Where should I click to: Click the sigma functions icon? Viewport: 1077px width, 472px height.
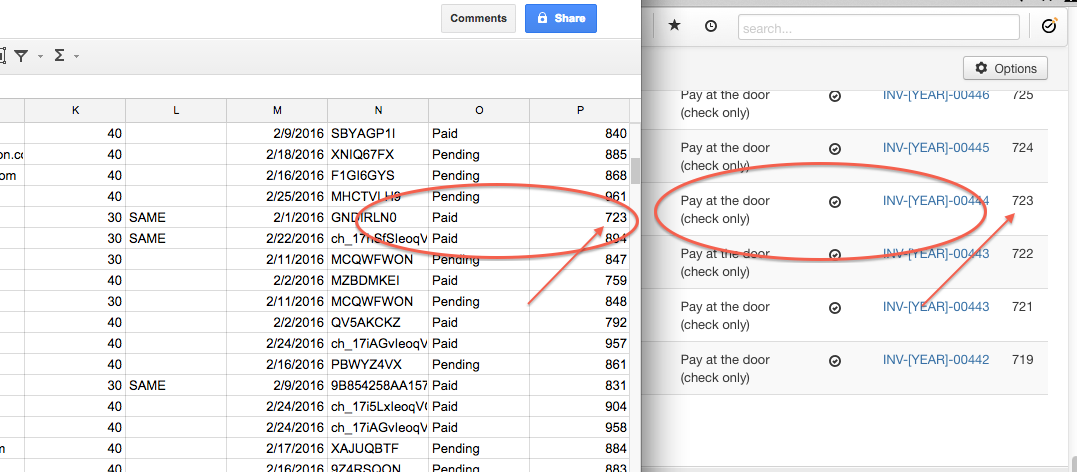point(59,56)
